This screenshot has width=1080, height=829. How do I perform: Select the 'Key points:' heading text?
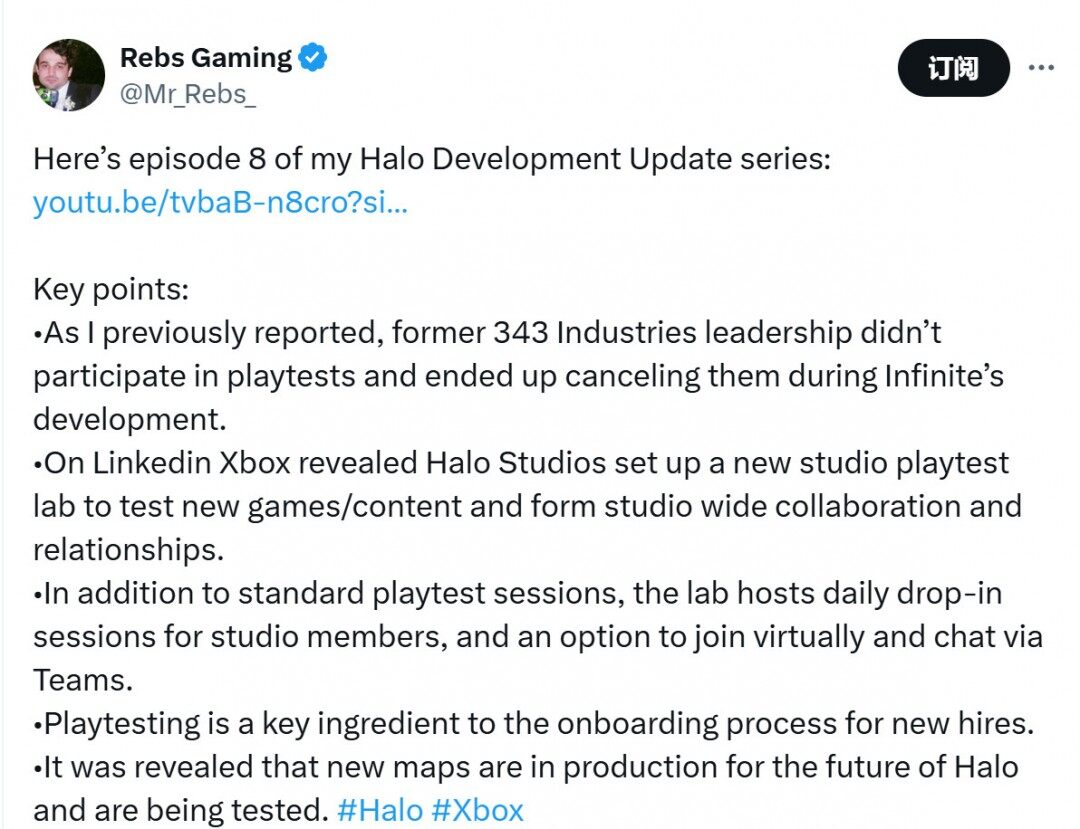(111, 289)
